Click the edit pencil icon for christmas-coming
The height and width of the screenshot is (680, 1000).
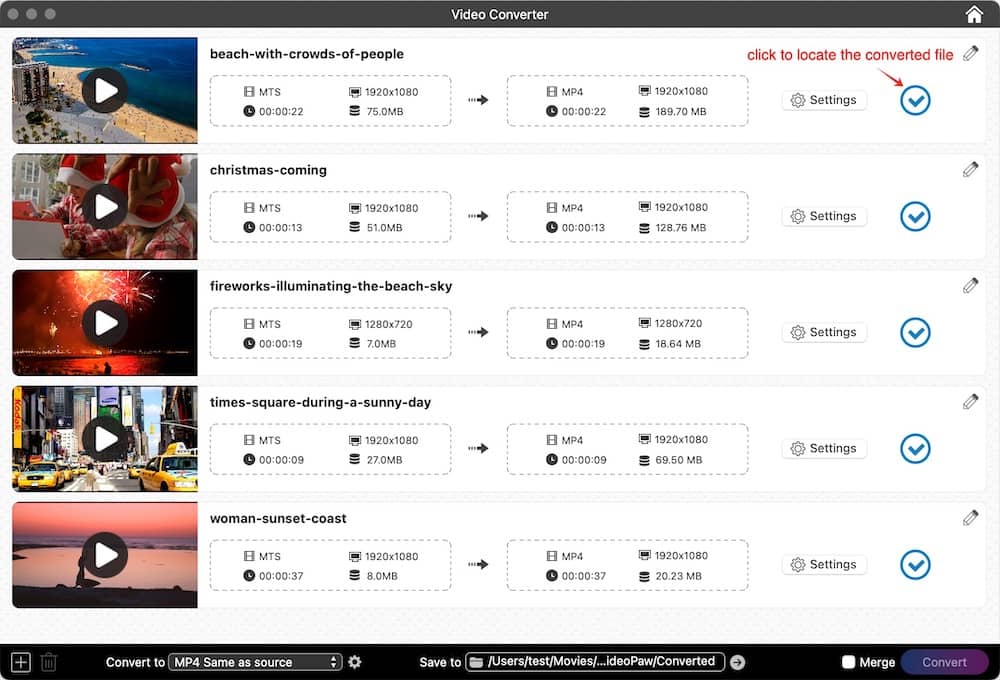pos(970,169)
